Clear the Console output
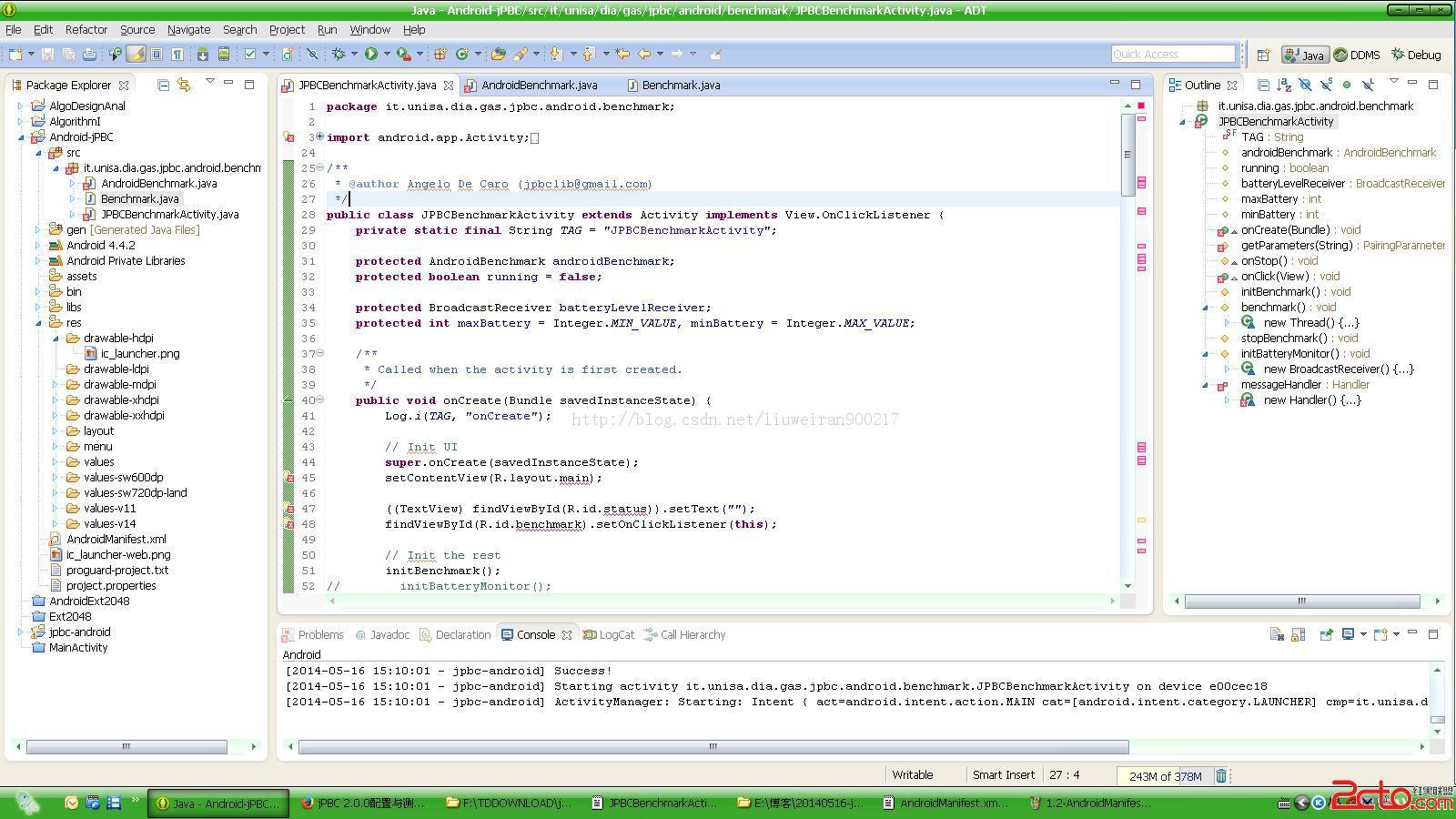The height and width of the screenshot is (819, 1456). [x=1276, y=634]
